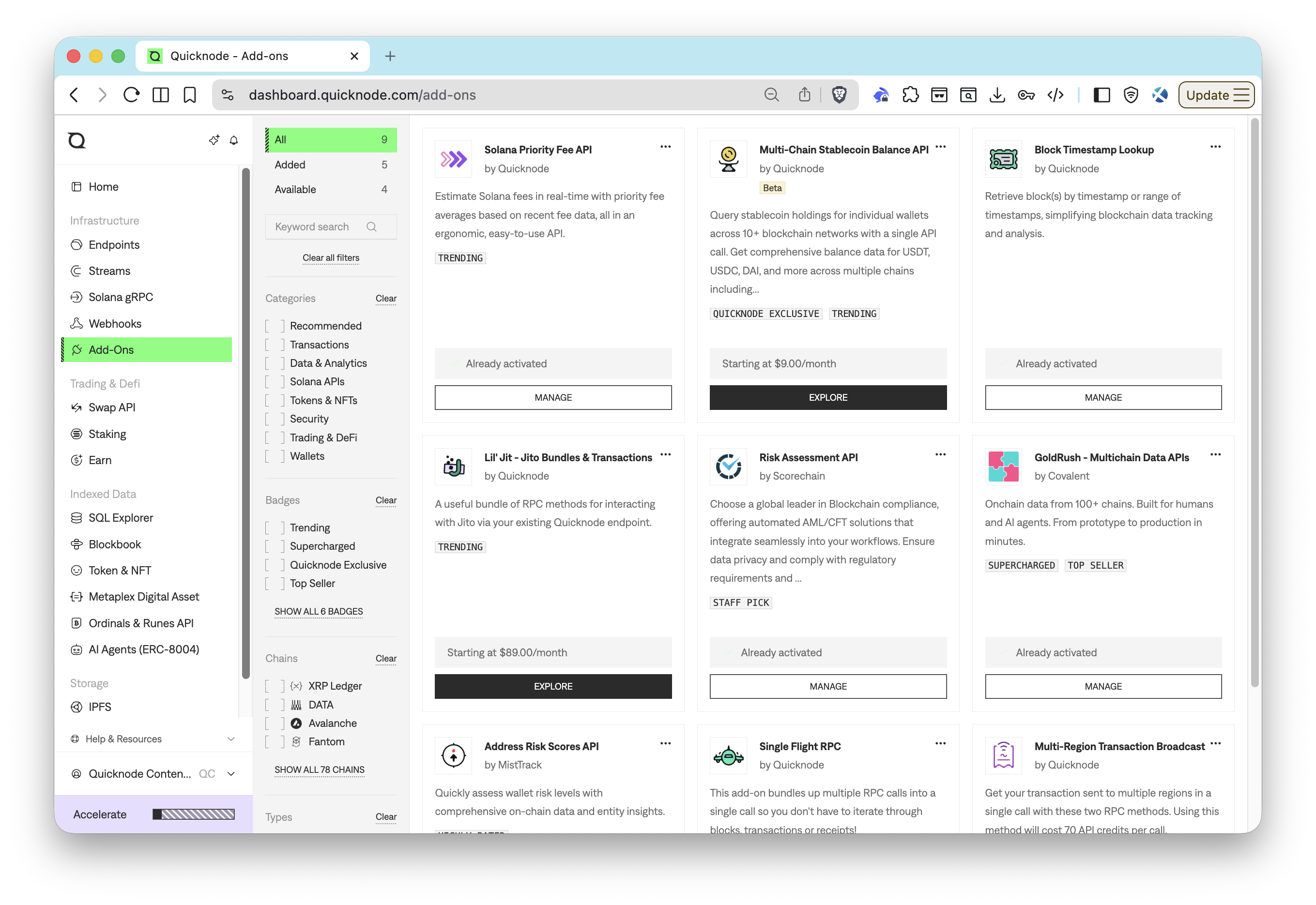This screenshot has height=905, width=1316.
Task: Click the browser address bar URL
Action: pos(362,95)
